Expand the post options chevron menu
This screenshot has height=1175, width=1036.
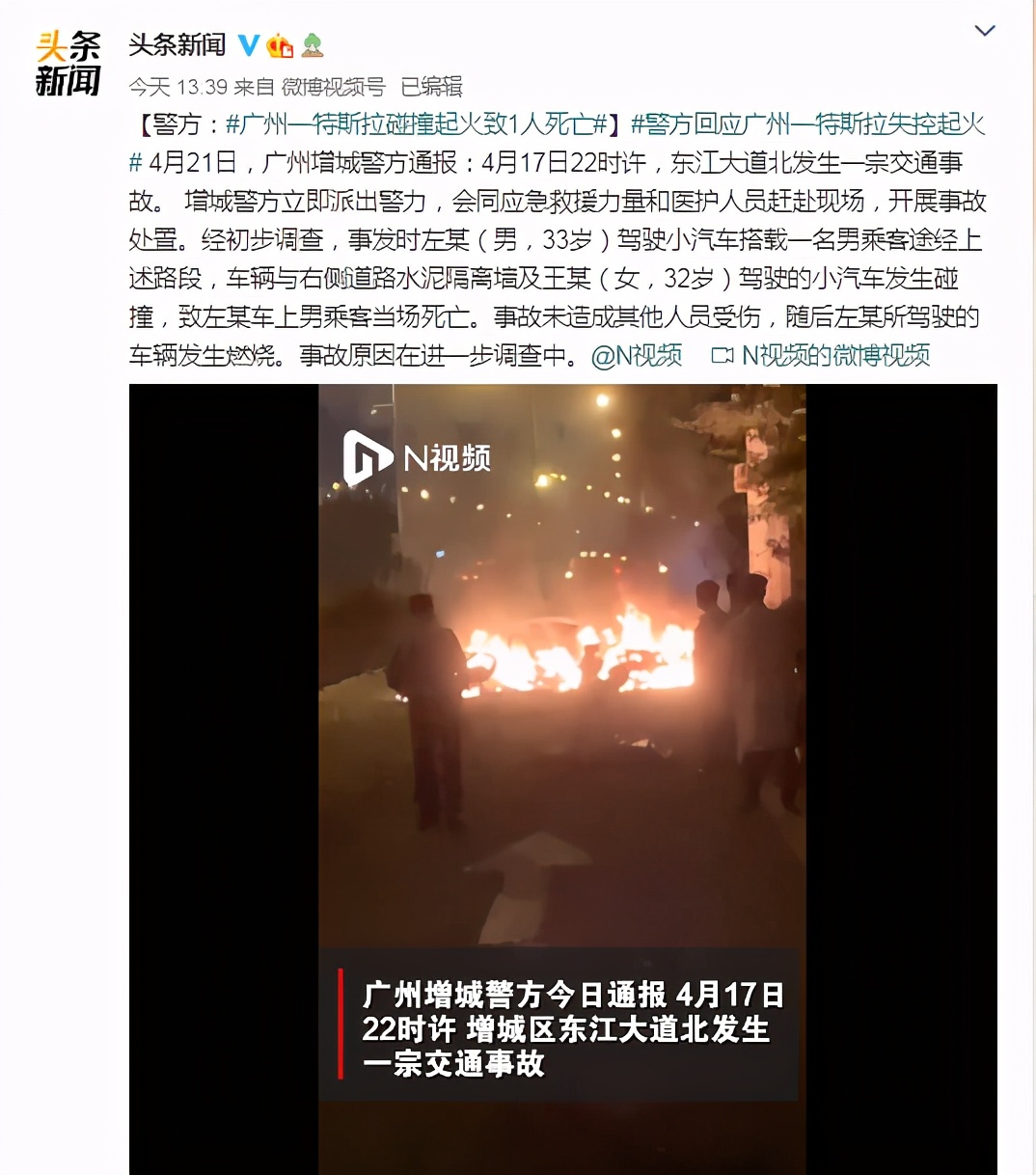pos(985,31)
